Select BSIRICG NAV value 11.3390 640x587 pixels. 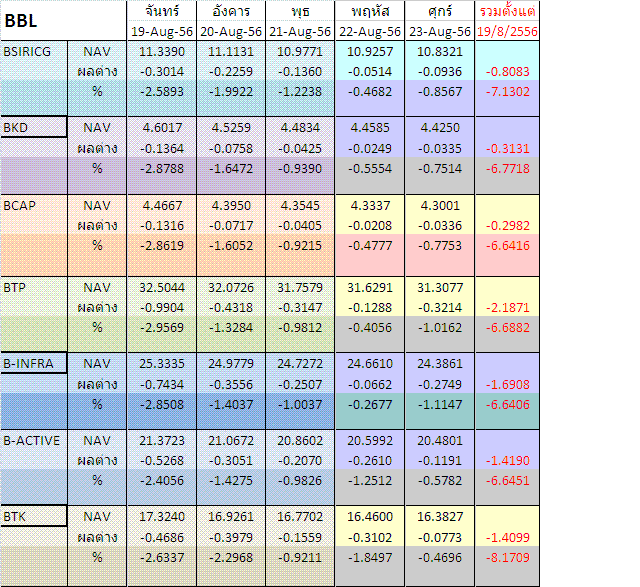(x=162, y=51)
